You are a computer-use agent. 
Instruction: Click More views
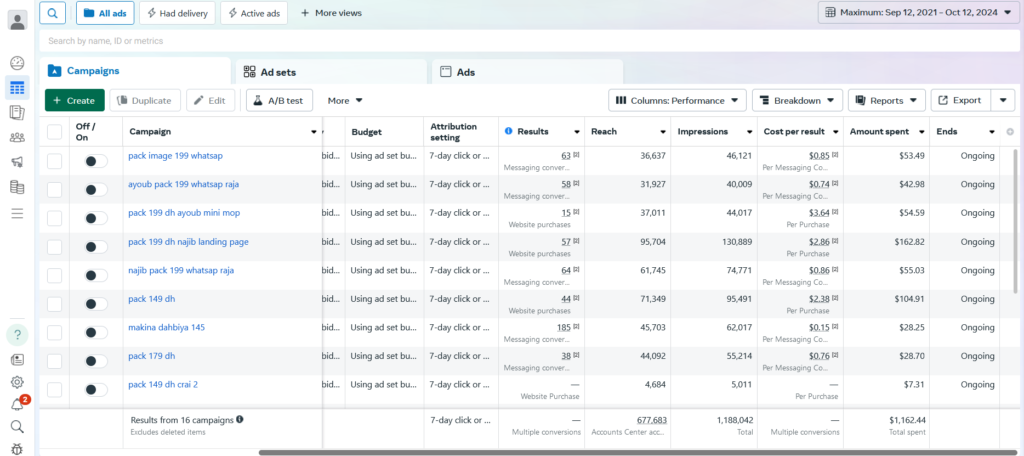(330, 12)
